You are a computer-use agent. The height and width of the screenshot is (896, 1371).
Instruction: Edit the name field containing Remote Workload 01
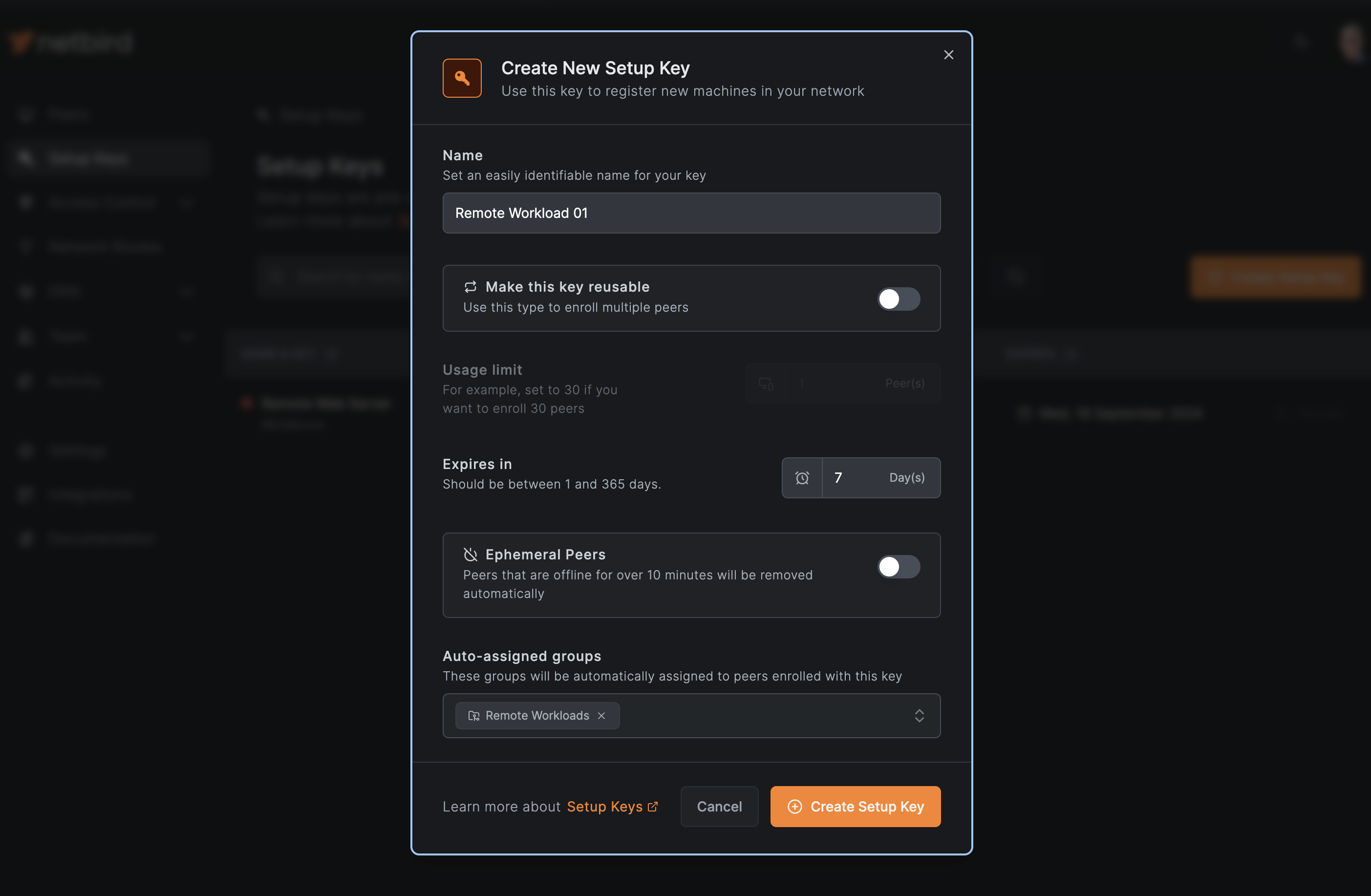[x=691, y=213]
